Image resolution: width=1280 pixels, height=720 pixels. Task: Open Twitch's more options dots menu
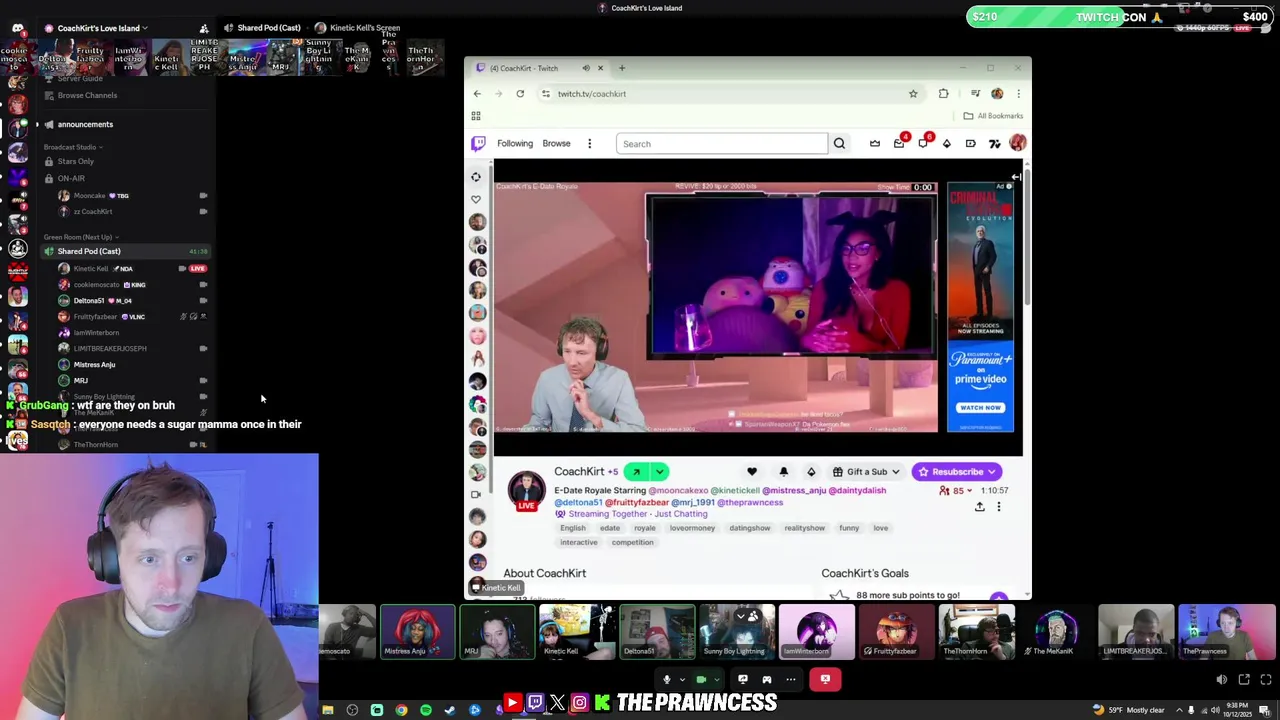coord(589,143)
